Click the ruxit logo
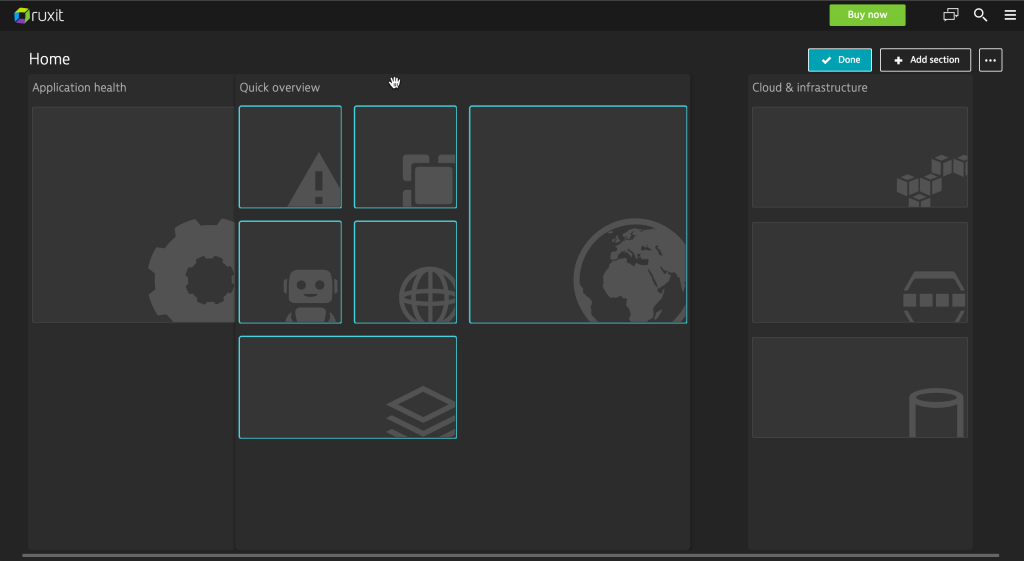 coord(39,16)
